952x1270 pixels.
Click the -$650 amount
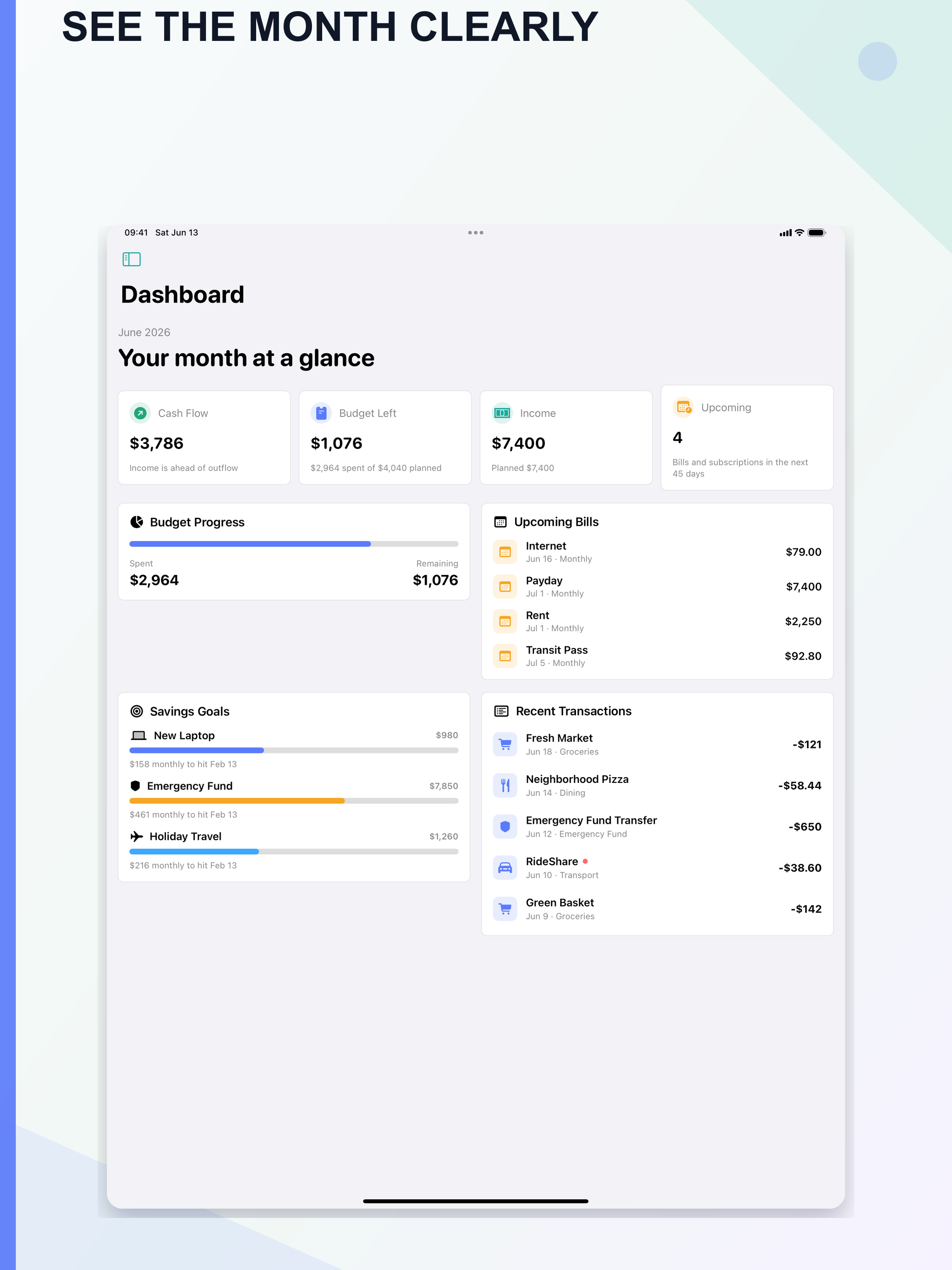coord(805,827)
